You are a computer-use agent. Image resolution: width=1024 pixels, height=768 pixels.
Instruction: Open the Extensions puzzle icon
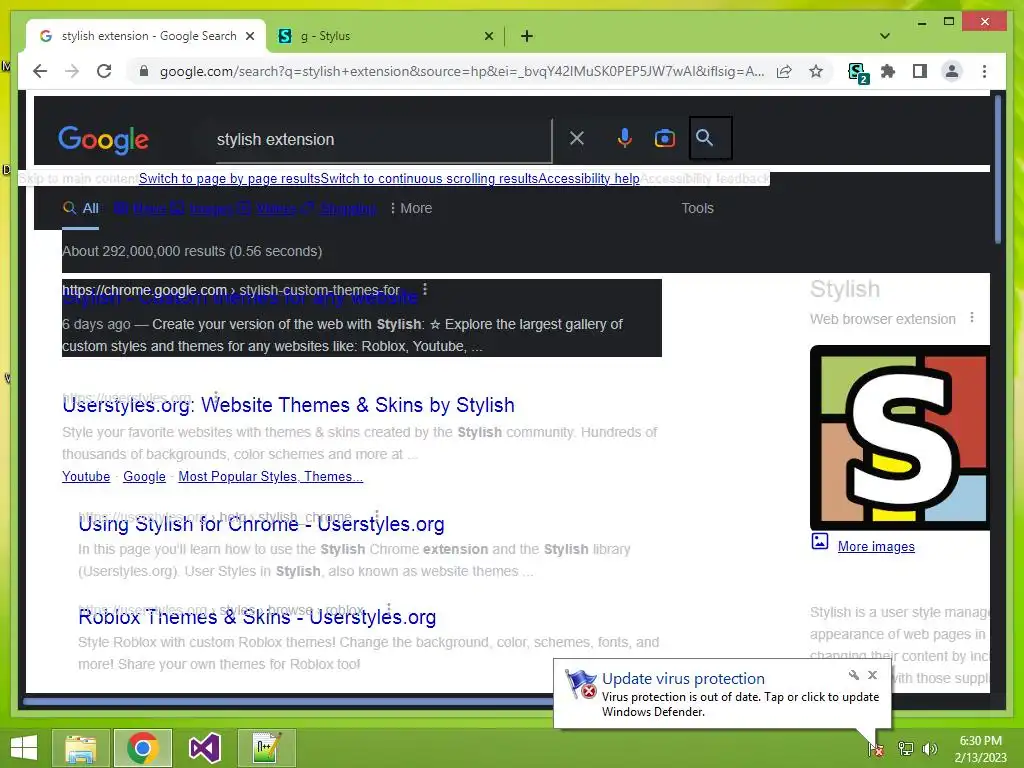coord(888,71)
